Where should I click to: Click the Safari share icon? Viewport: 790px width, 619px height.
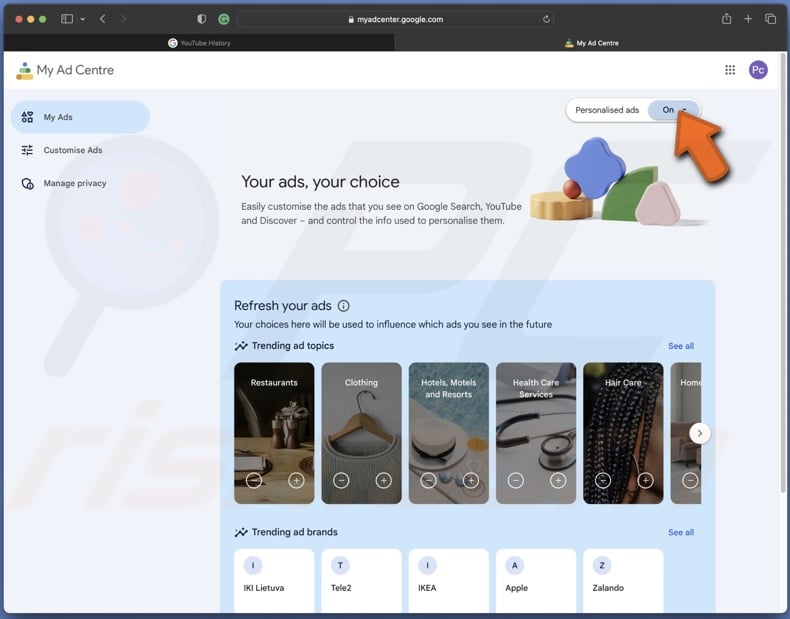coord(726,19)
